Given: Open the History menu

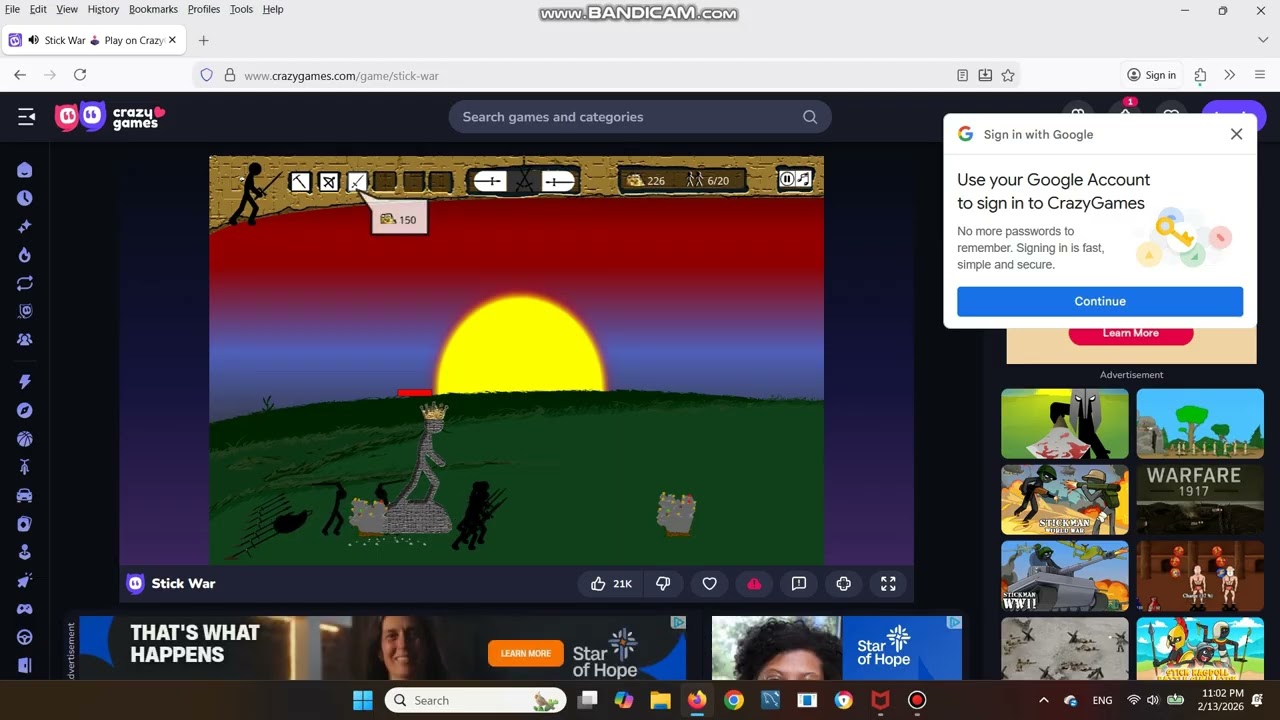Looking at the screenshot, I should click(103, 9).
